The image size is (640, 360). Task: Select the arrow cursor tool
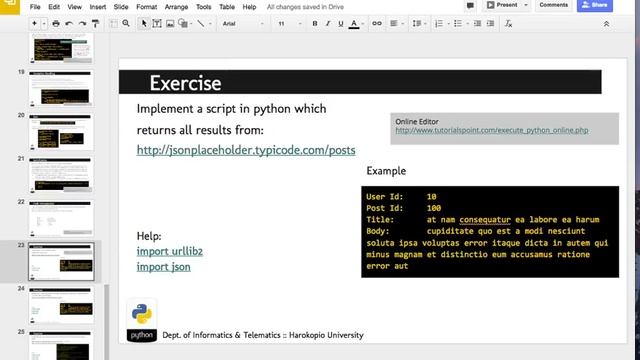144,24
